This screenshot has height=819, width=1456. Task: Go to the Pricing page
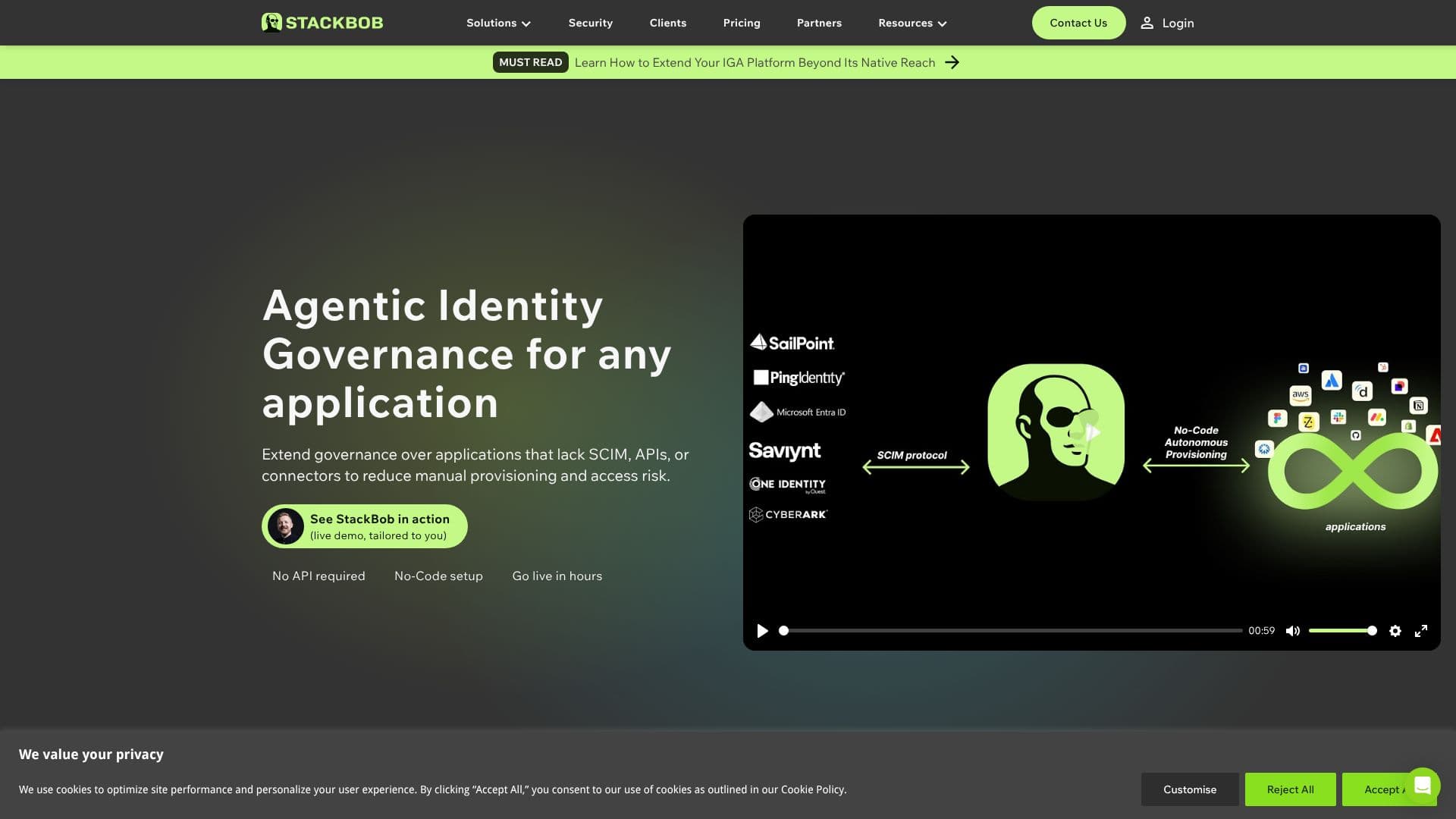742,23
